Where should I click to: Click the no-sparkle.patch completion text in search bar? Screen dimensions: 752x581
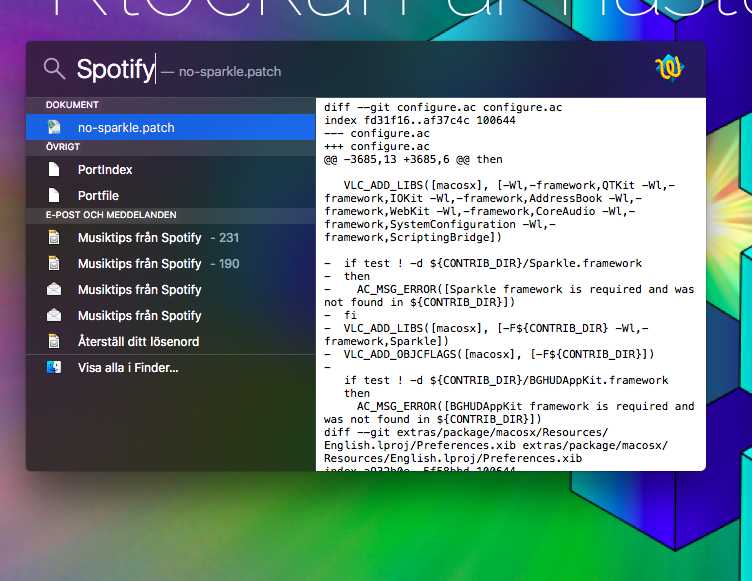pyautogui.click(x=230, y=72)
